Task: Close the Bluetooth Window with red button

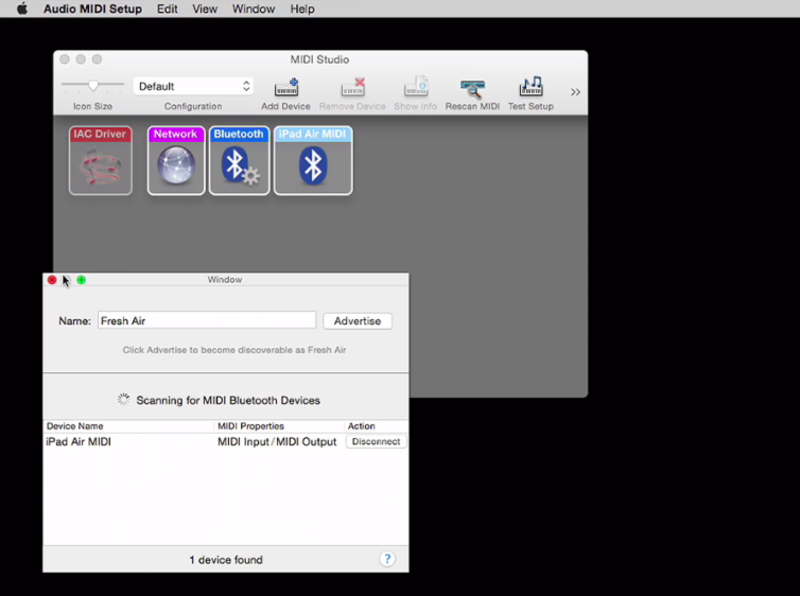Action: click(52, 280)
